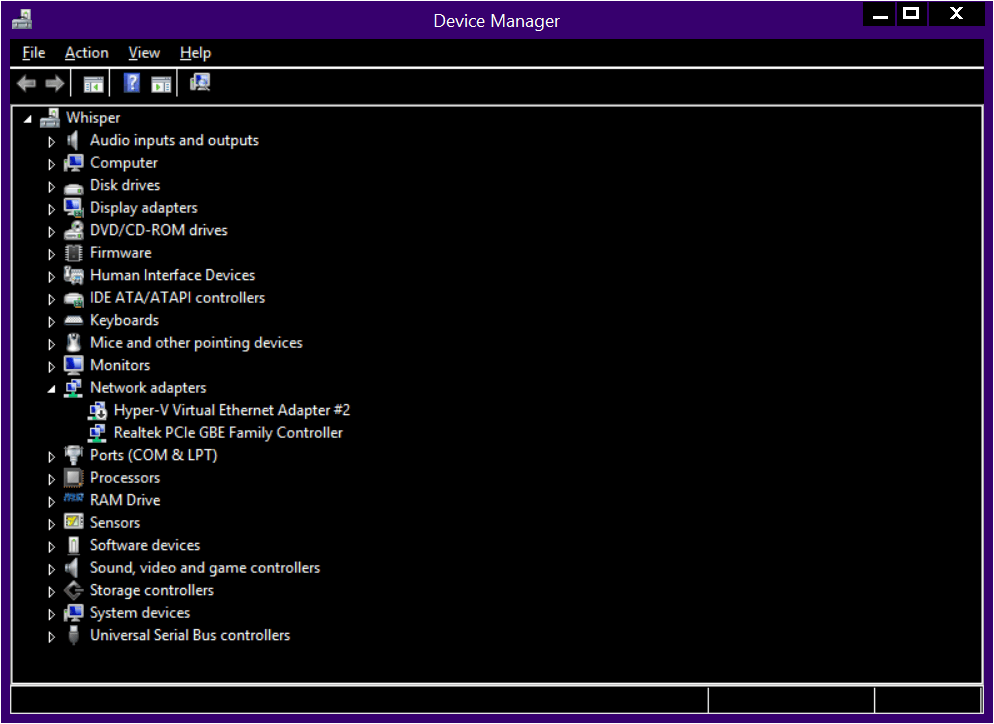
Task: Click the Forward arrow in the toolbar
Action: point(54,84)
